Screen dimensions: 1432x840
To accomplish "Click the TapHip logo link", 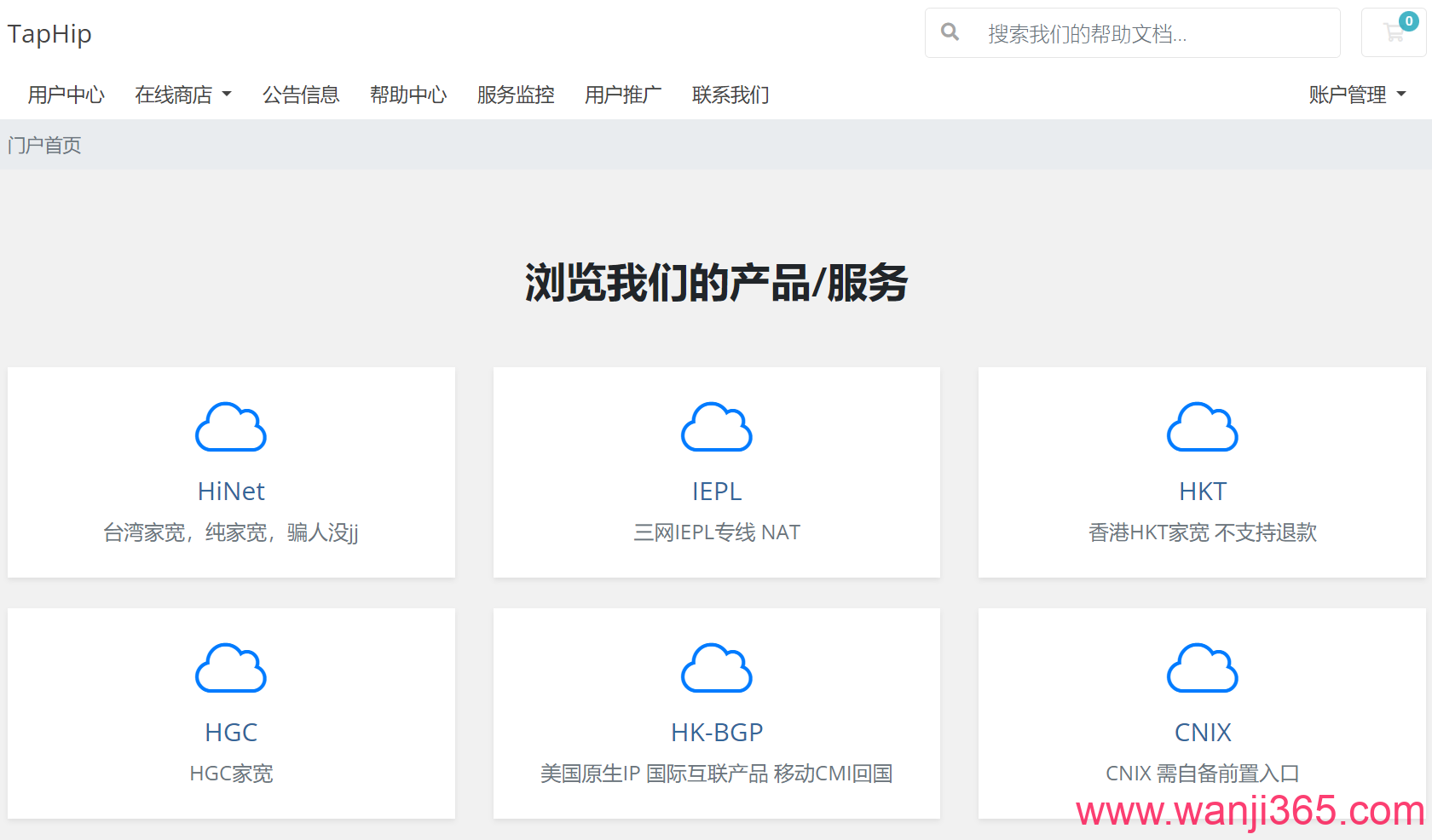I will (49, 34).
